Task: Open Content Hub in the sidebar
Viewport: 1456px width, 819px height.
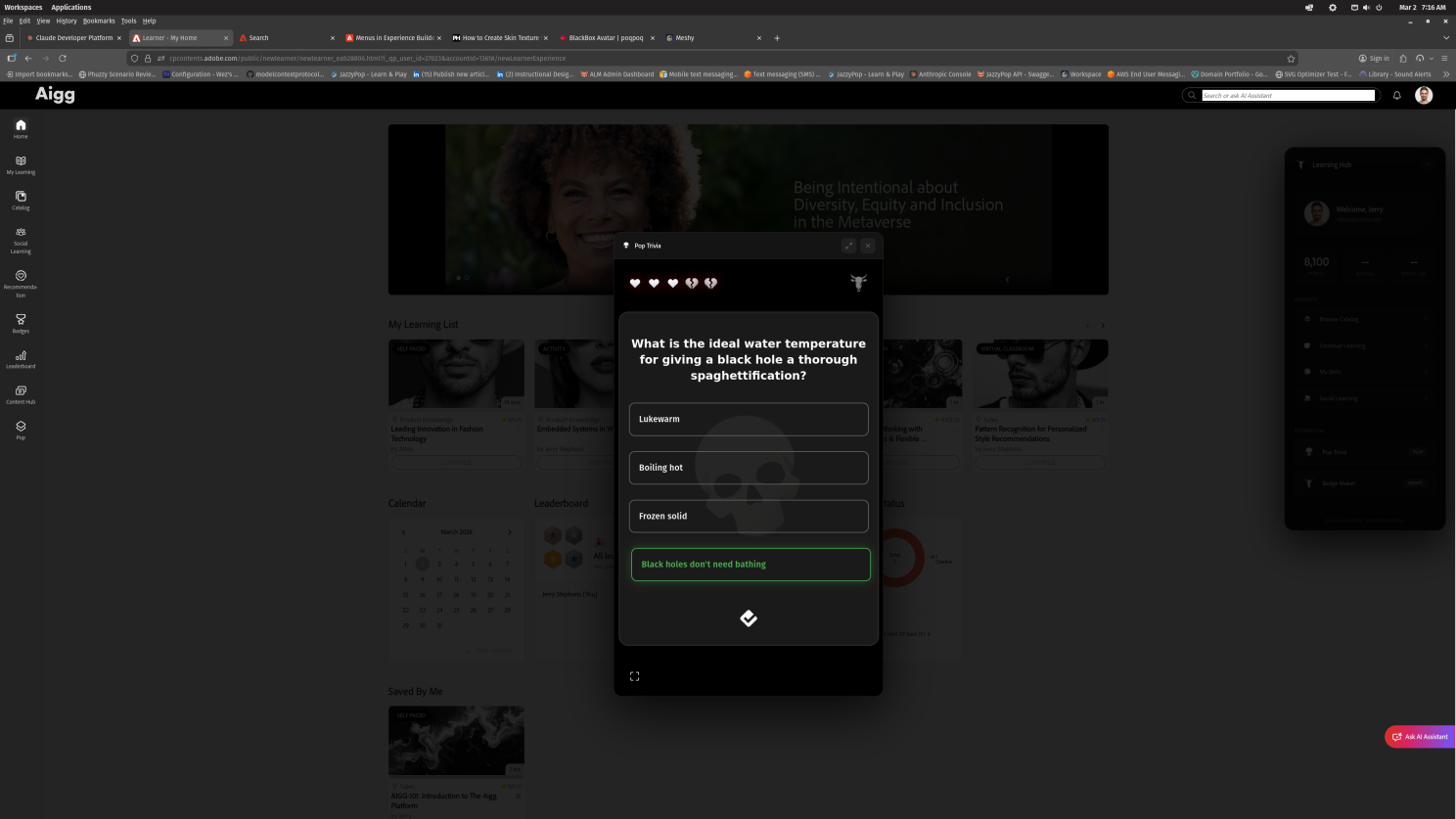Action: click(21, 394)
